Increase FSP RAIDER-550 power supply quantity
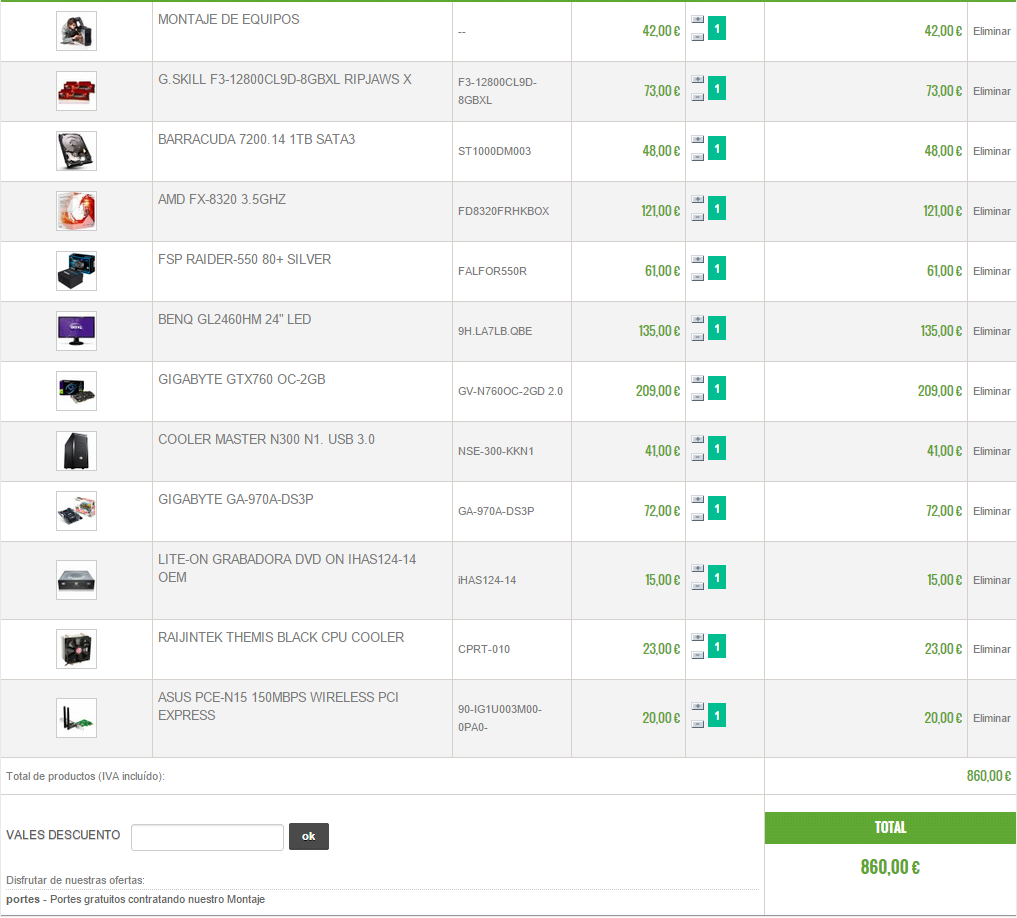The height and width of the screenshot is (918, 1017). point(697,260)
